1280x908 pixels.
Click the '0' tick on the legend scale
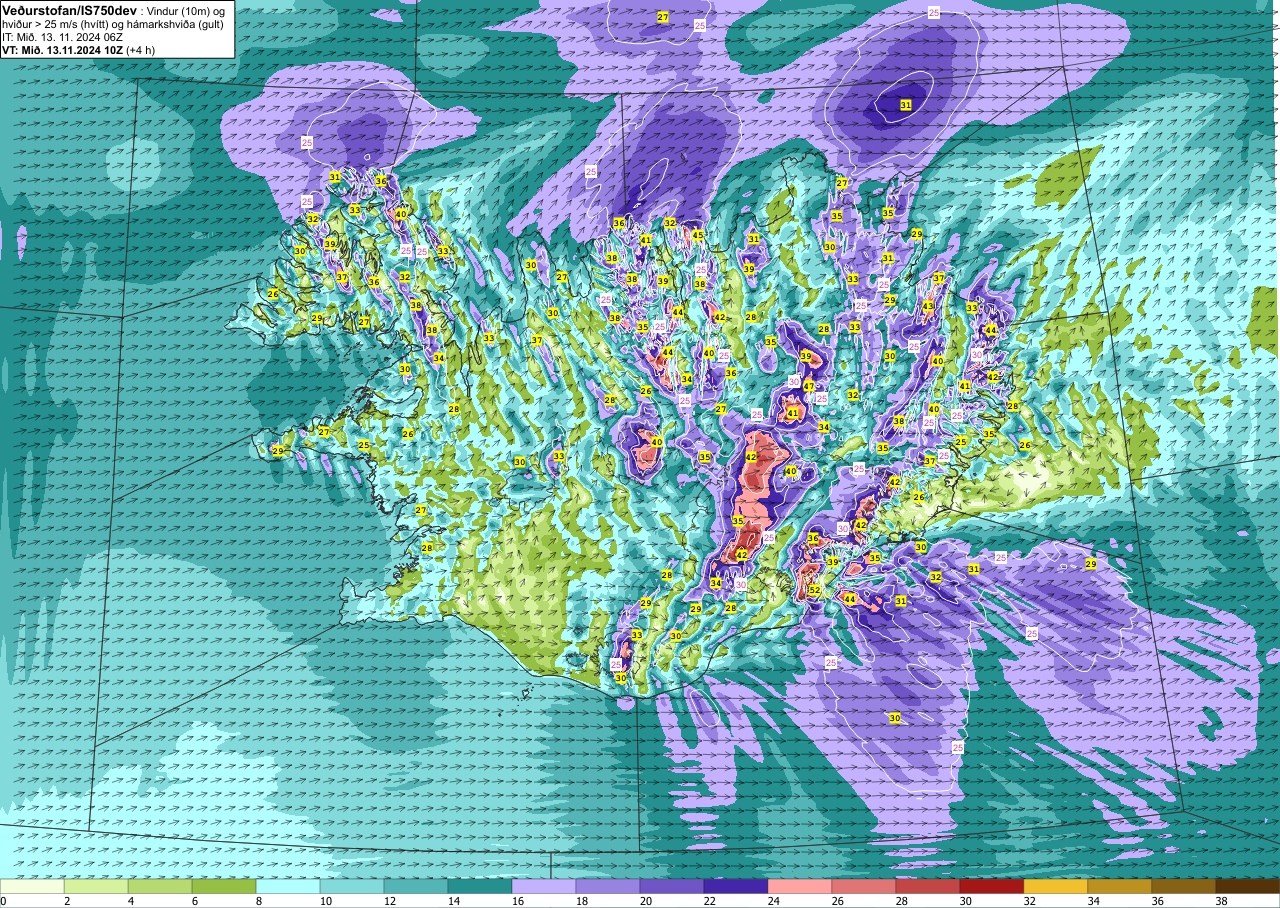pos(3,901)
